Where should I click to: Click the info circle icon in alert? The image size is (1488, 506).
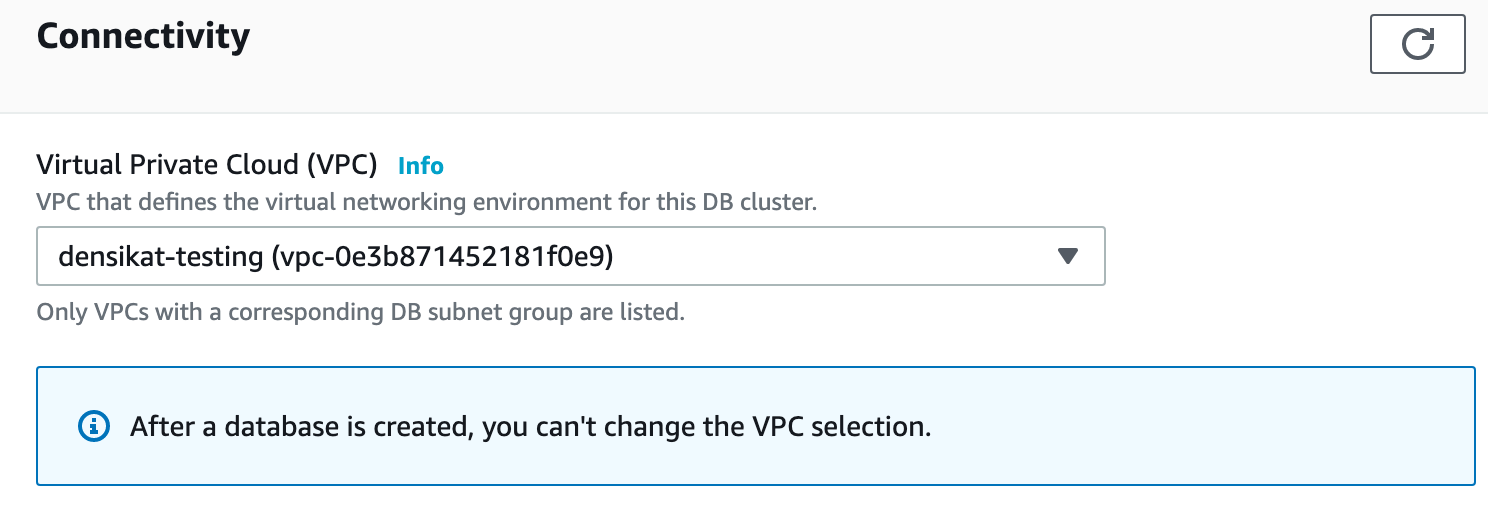point(94,427)
